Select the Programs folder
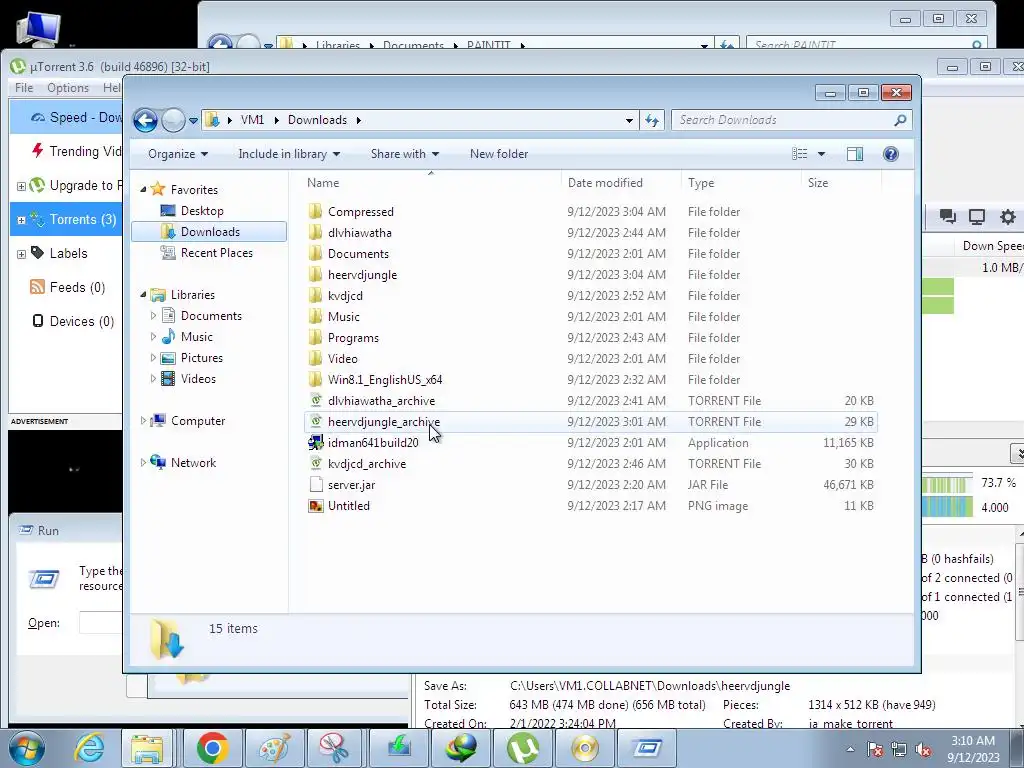Image resolution: width=1024 pixels, height=768 pixels. (x=353, y=338)
